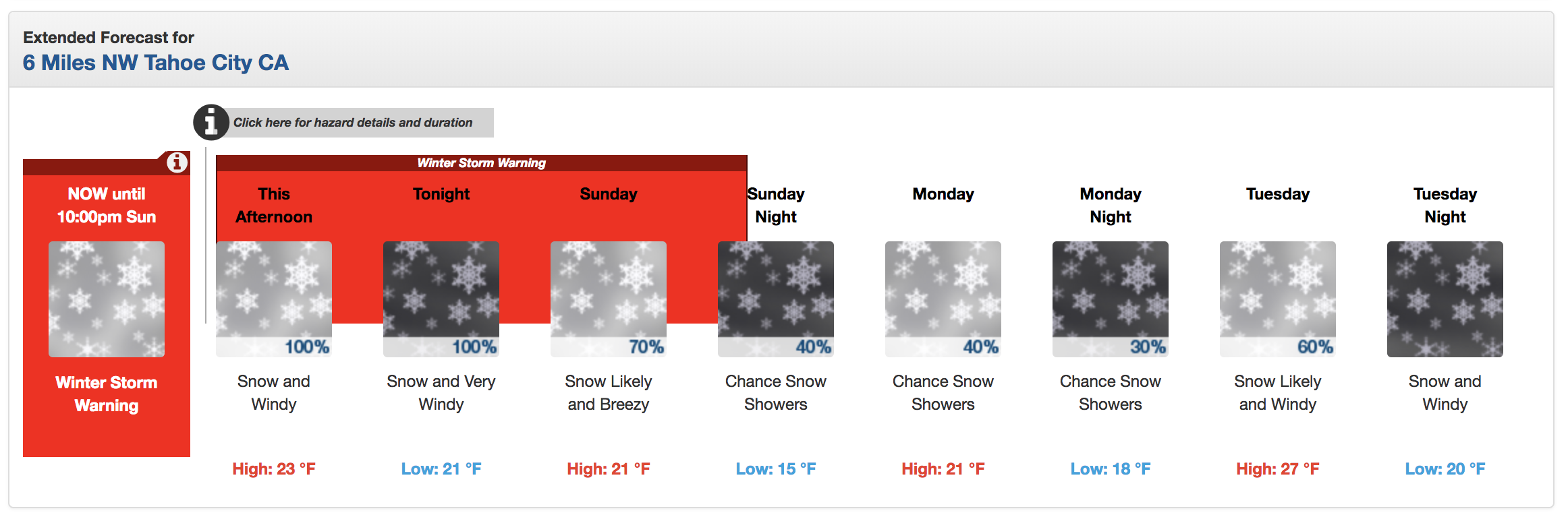Click the large black hazard info icon

coord(211,123)
